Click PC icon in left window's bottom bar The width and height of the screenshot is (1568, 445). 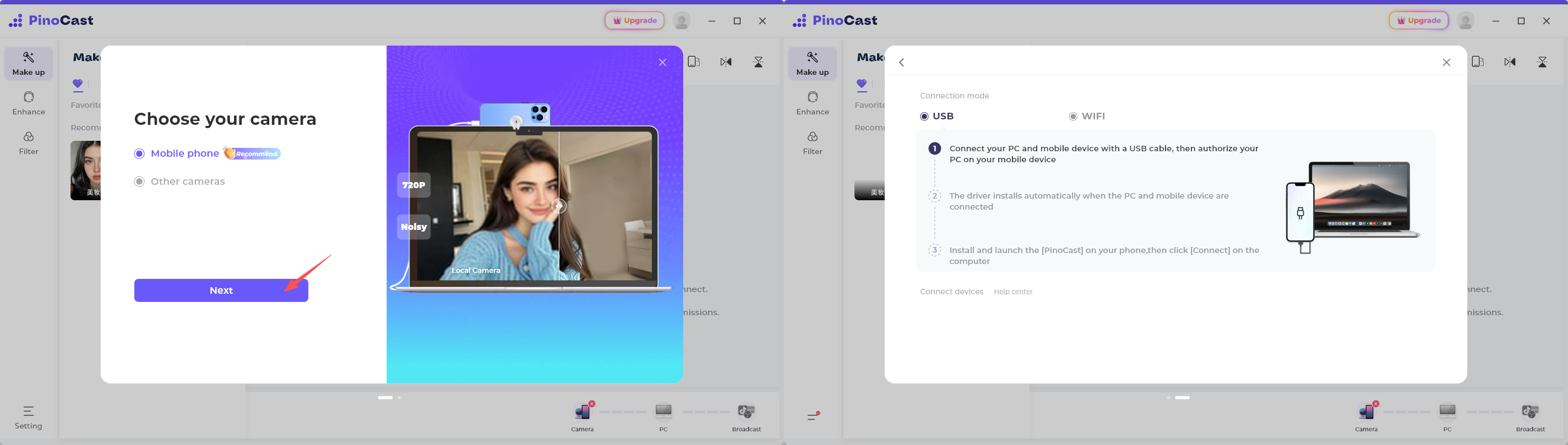[663, 411]
